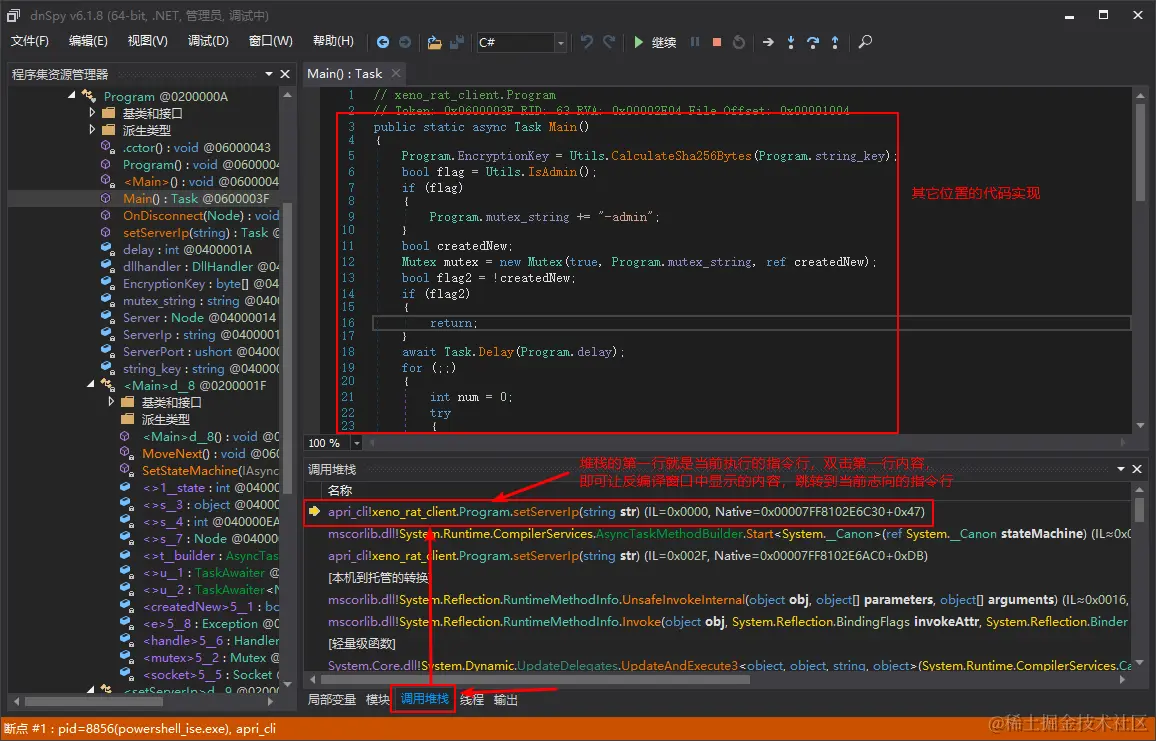Viewport: 1156px width, 741px height.
Task: Continue debugging with the green play icon
Action: 638,42
